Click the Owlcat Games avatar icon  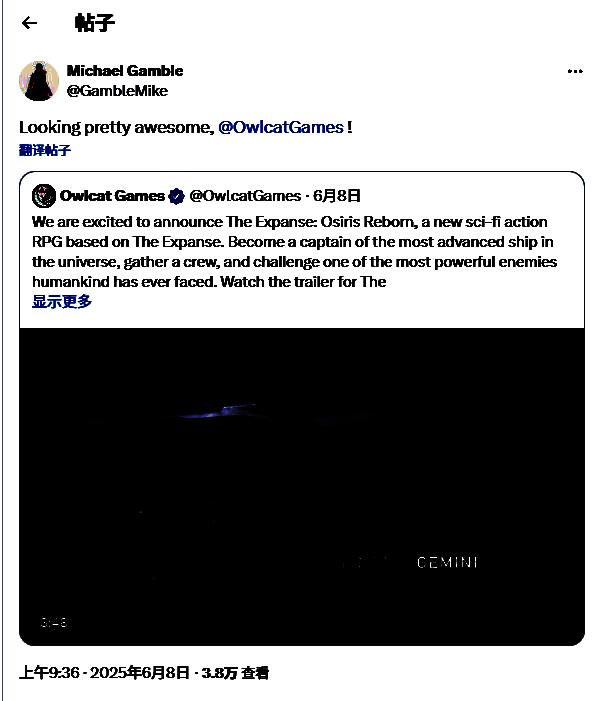(x=44, y=196)
